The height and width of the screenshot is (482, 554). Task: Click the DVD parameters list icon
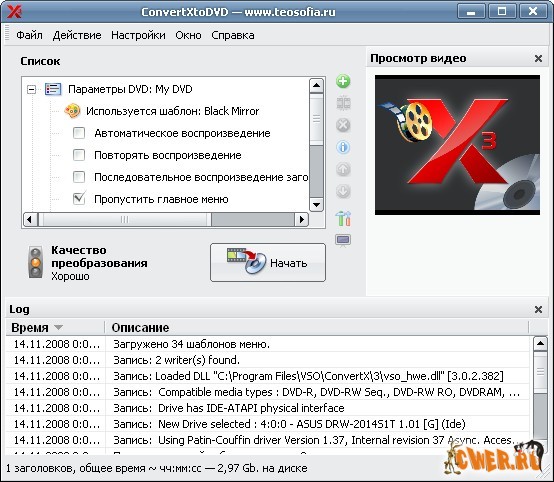click(x=53, y=89)
